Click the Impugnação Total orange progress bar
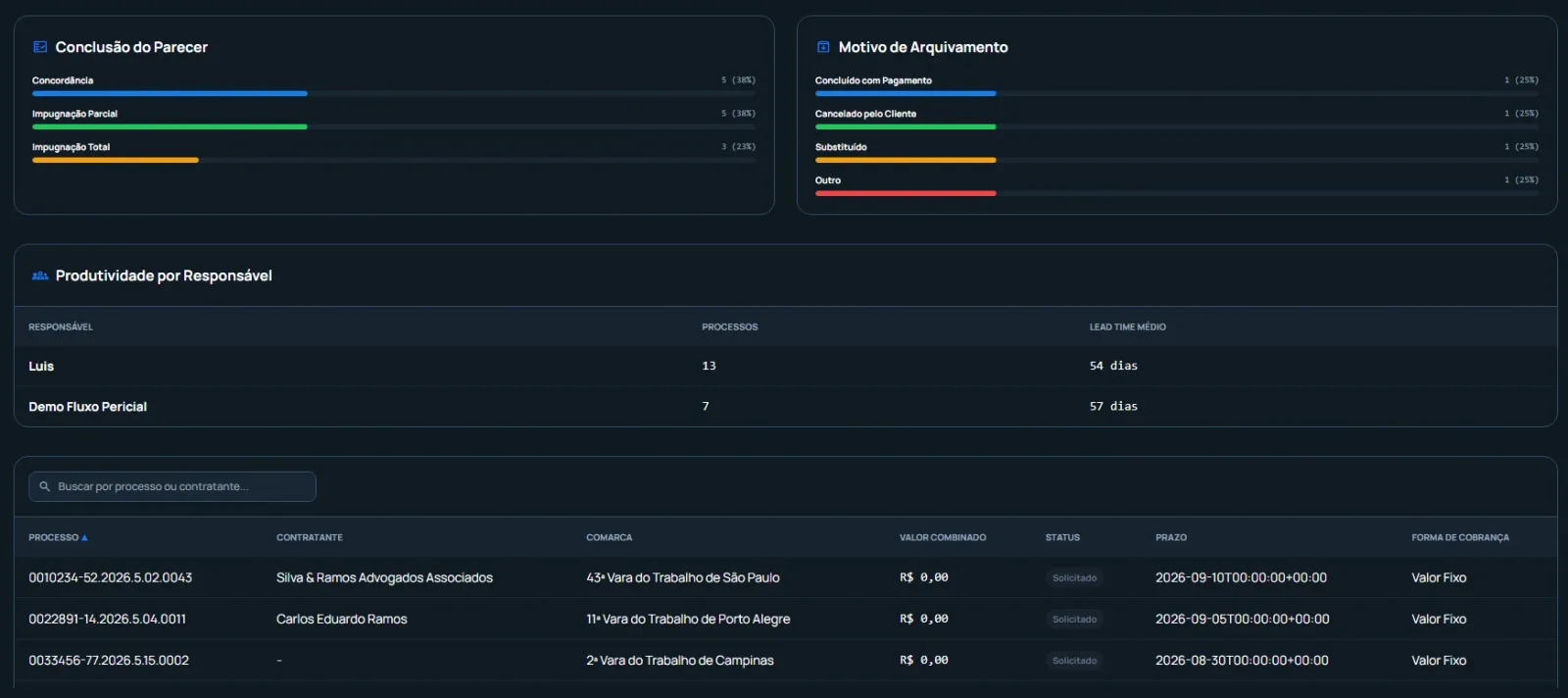Image resolution: width=1568 pixels, height=698 pixels. [116, 160]
